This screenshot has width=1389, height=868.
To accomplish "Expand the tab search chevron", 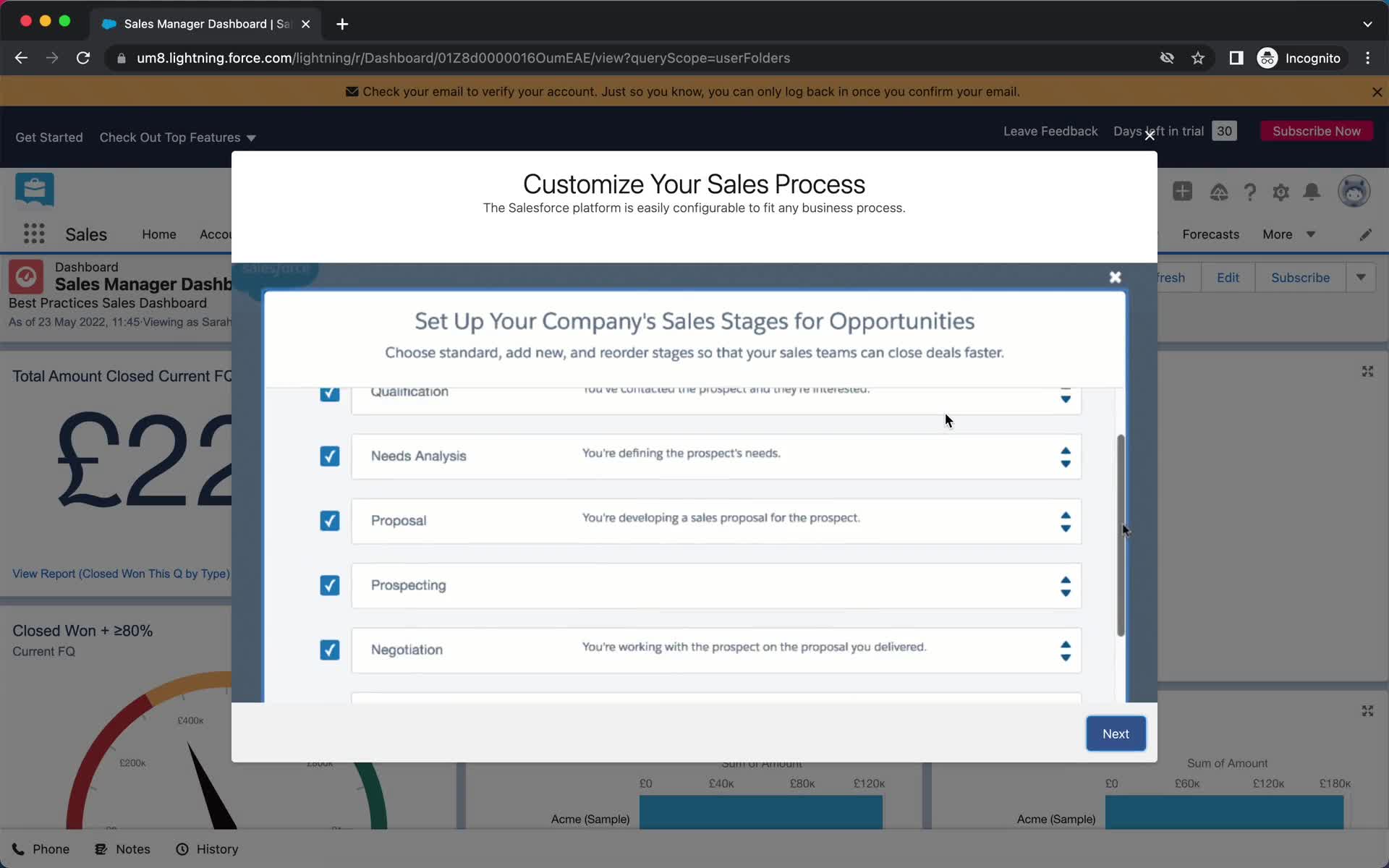I will click(1367, 24).
